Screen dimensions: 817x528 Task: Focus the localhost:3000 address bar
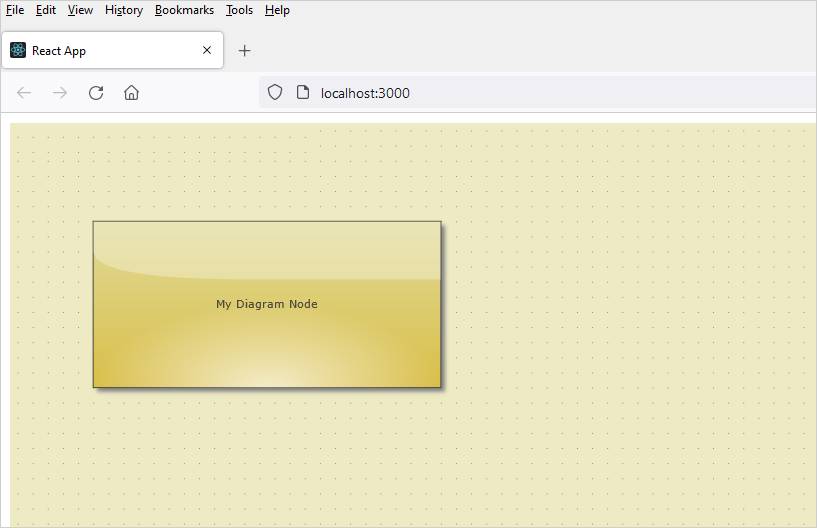(500, 93)
